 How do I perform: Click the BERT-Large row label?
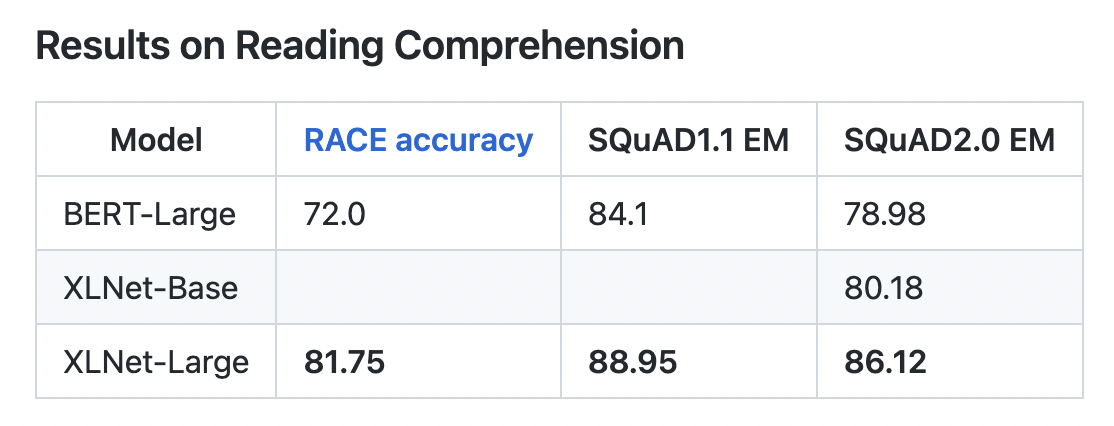pos(149,213)
